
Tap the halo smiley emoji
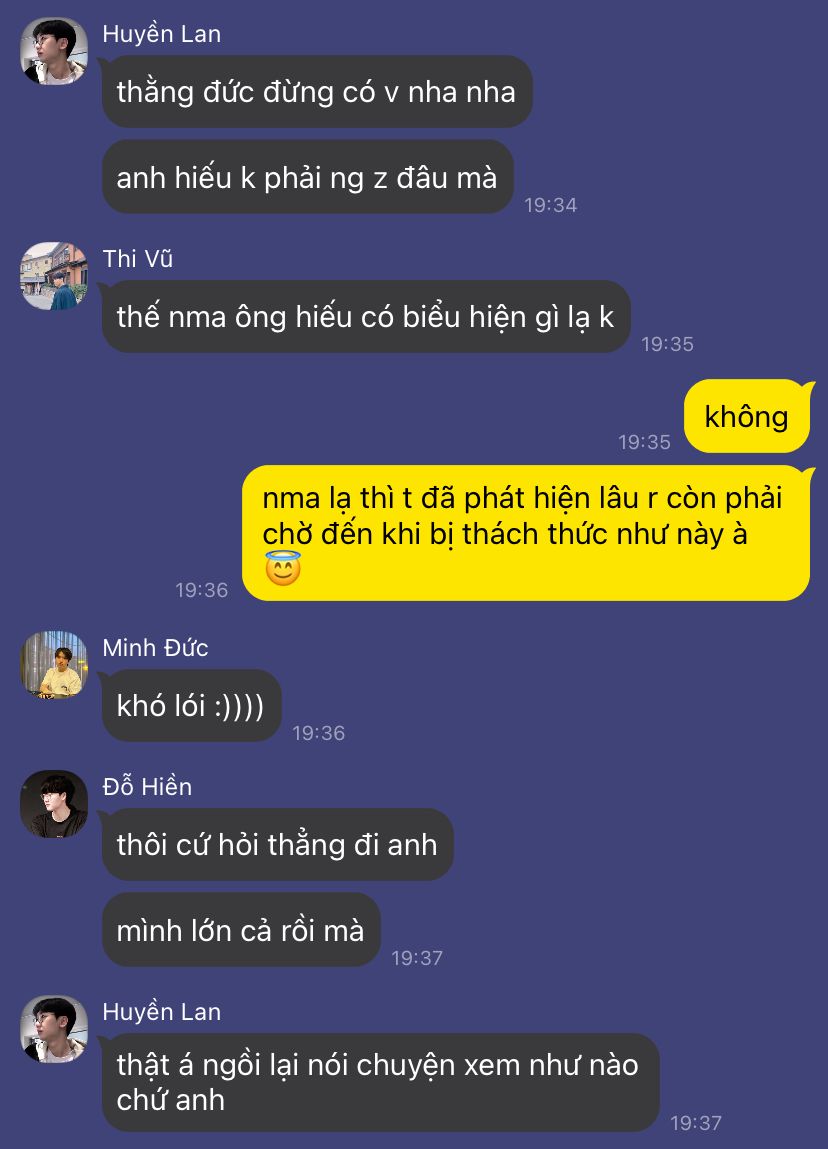point(283,569)
